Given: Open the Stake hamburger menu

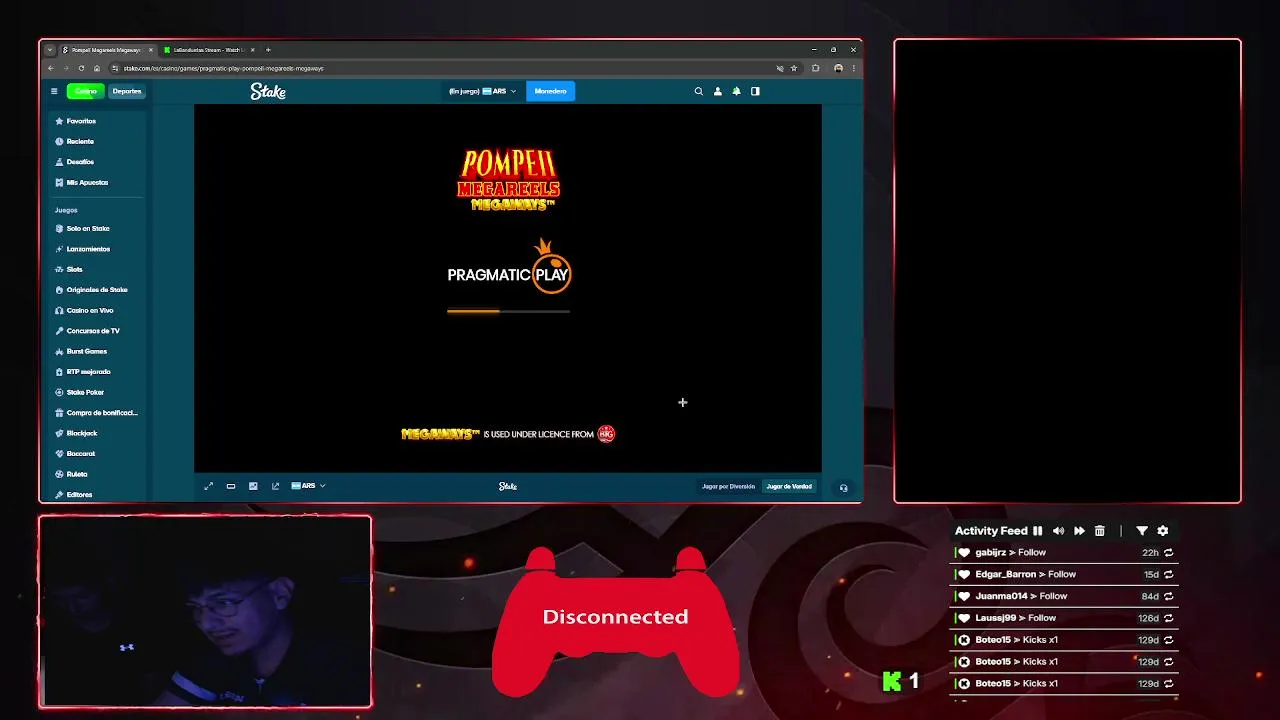Looking at the screenshot, I should (54, 91).
